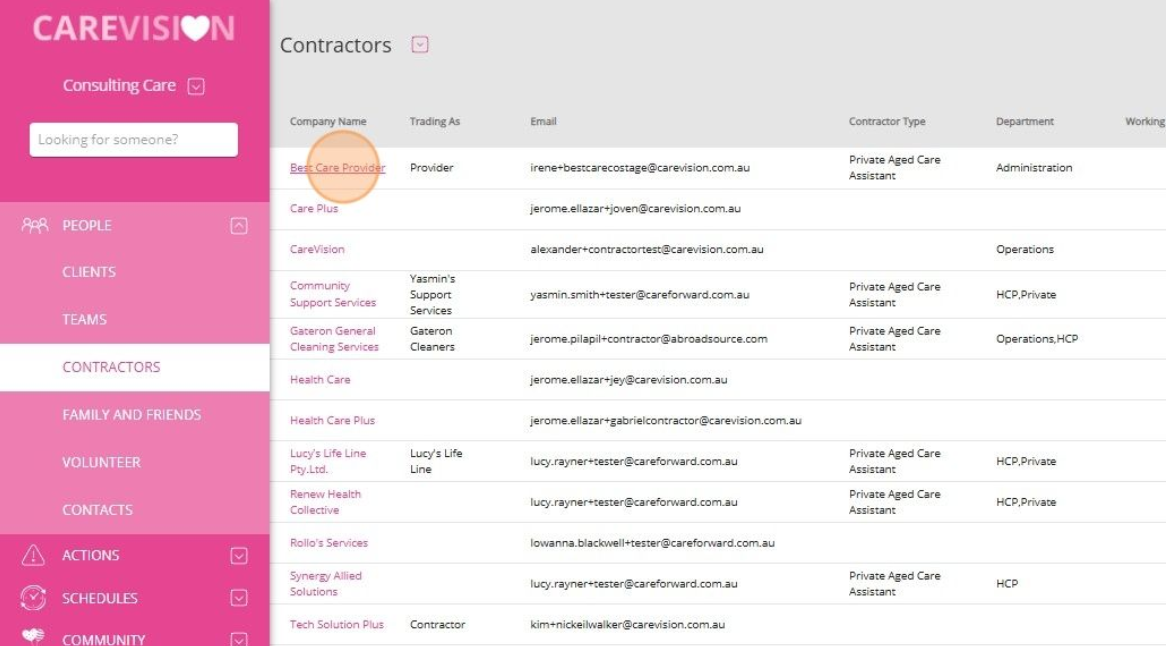Select Contractors in the sidebar
This screenshot has height=646, width=1166.
tap(112, 367)
